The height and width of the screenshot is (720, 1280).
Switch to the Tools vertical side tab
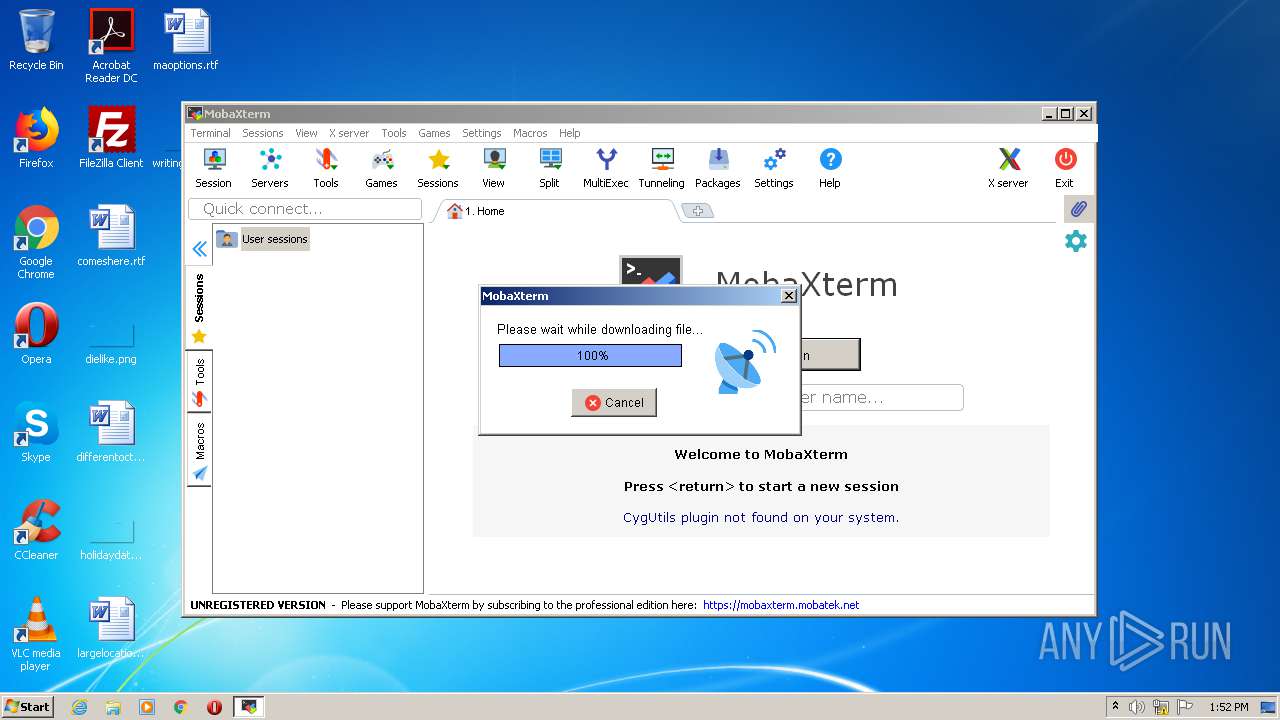199,383
